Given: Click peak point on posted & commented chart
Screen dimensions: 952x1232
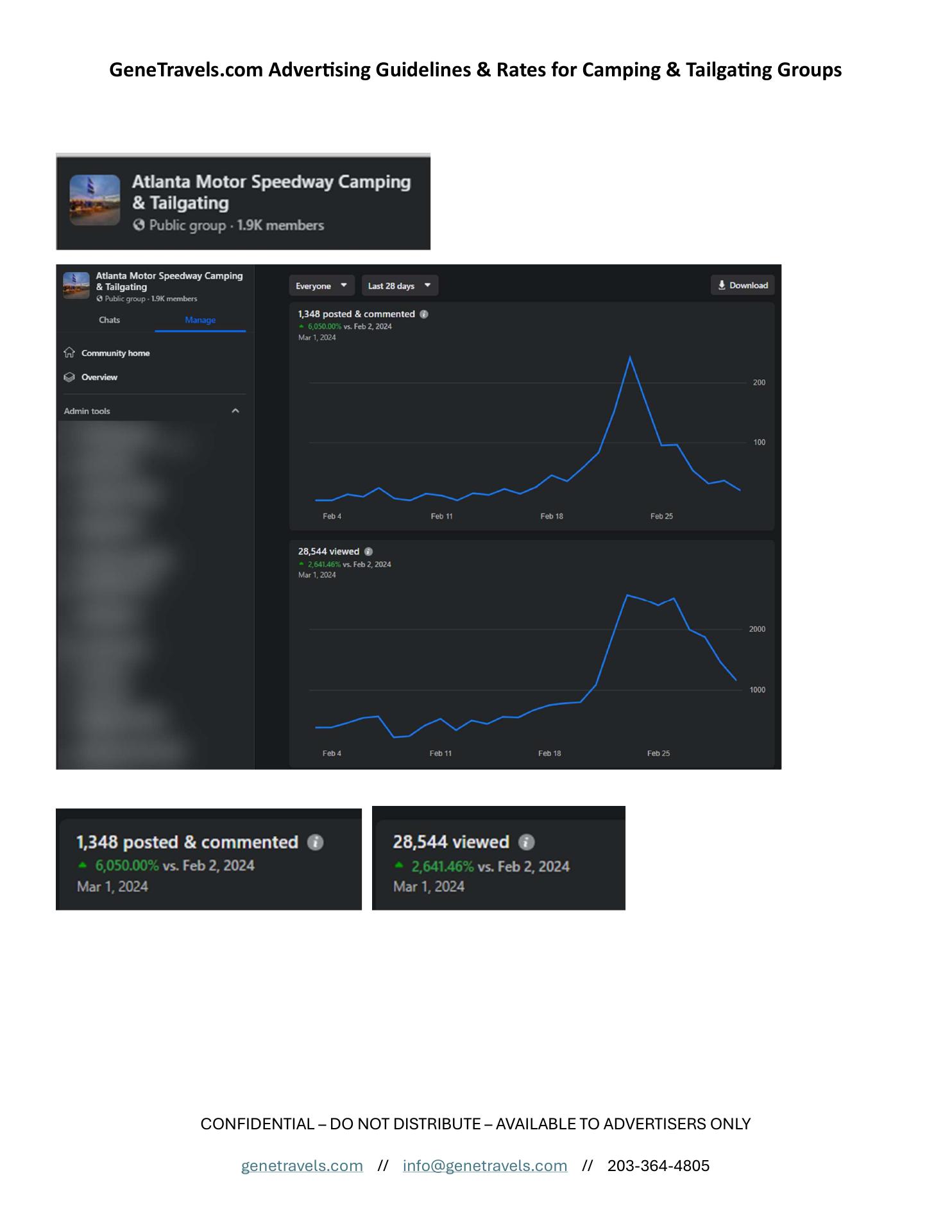Looking at the screenshot, I should pyautogui.click(x=630, y=357).
